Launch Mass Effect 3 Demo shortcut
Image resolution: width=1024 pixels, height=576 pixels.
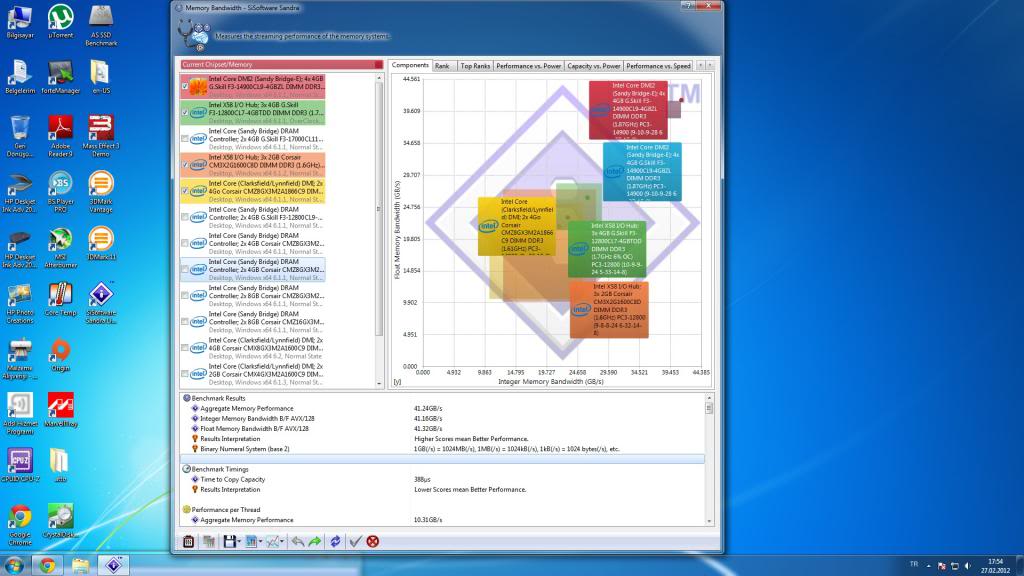(x=101, y=136)
